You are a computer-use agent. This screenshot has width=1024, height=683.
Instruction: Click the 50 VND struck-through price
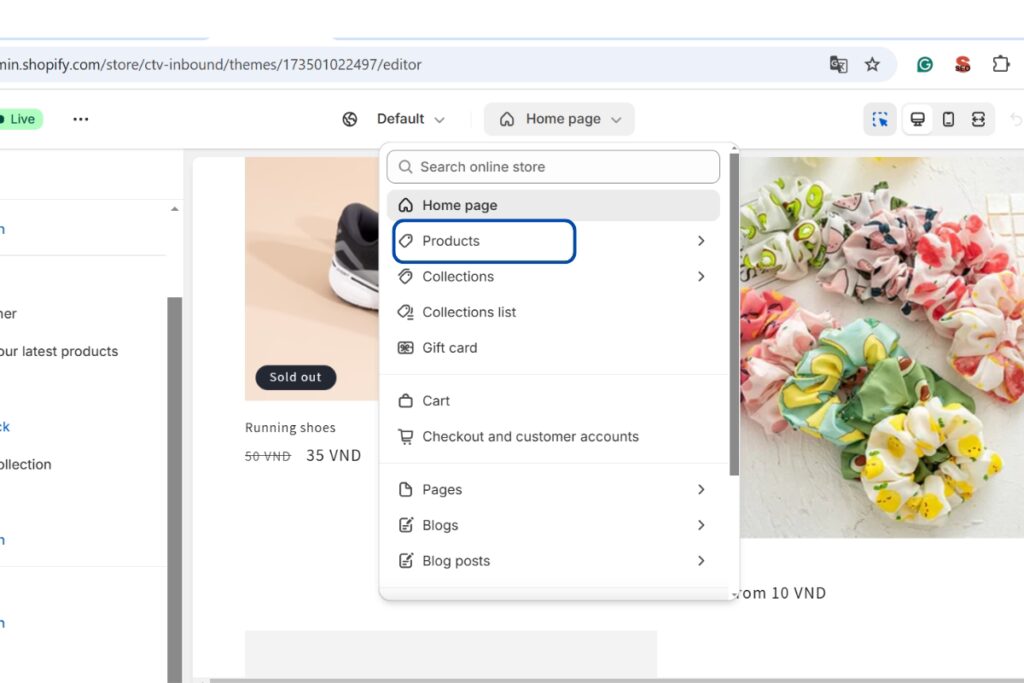point(268,456)
